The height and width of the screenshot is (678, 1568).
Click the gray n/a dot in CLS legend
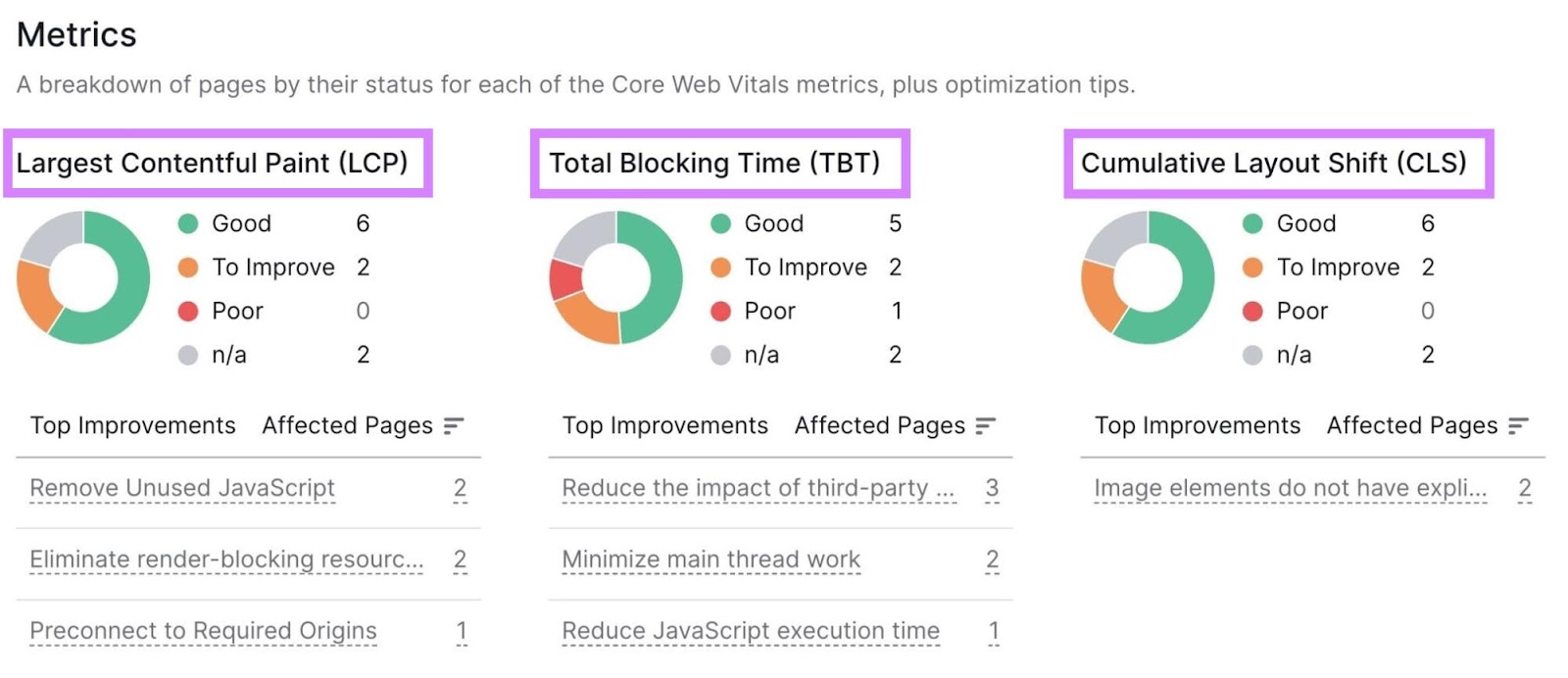pos(1252,355)
